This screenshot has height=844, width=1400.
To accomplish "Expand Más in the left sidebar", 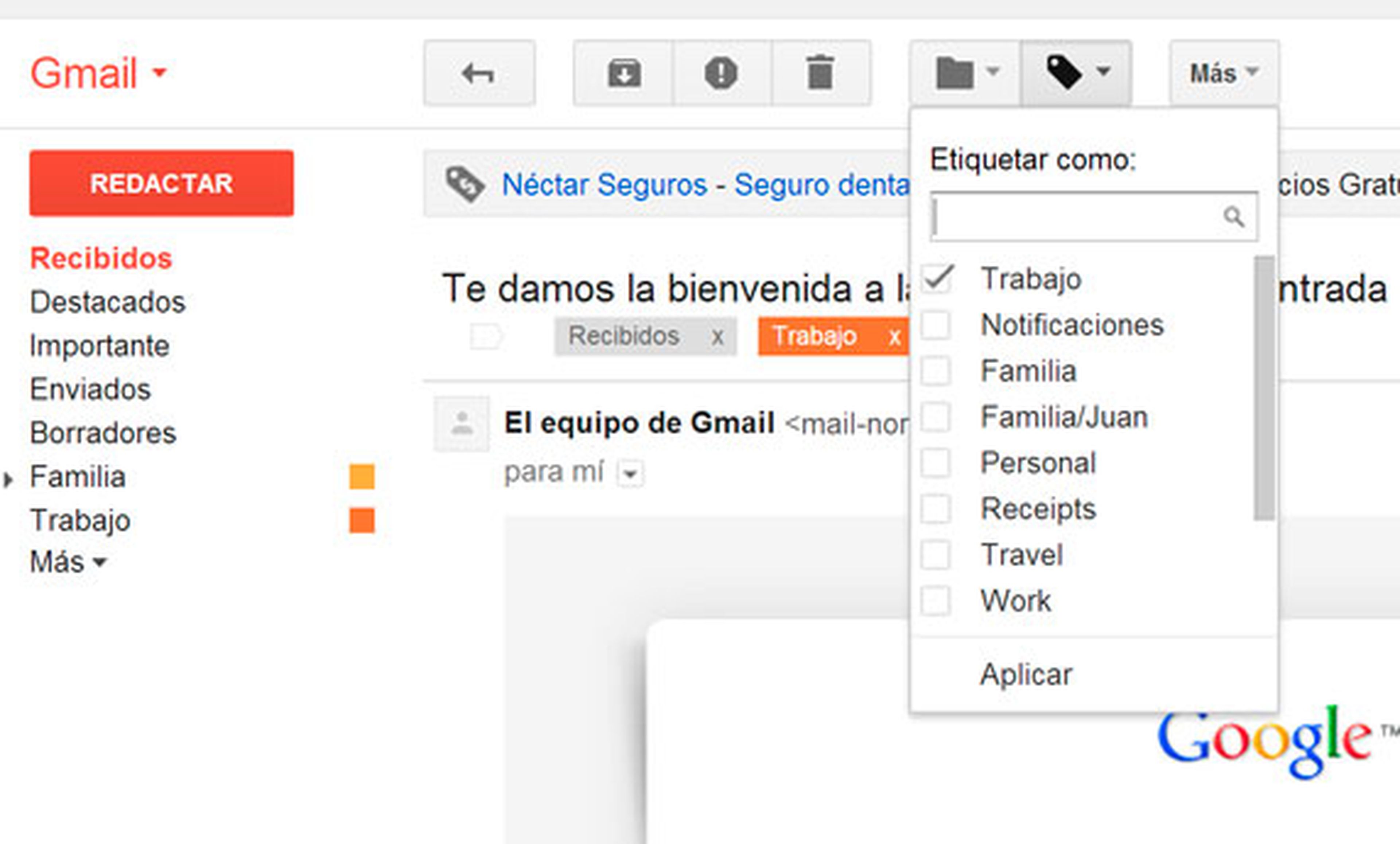I will point(68,562).
